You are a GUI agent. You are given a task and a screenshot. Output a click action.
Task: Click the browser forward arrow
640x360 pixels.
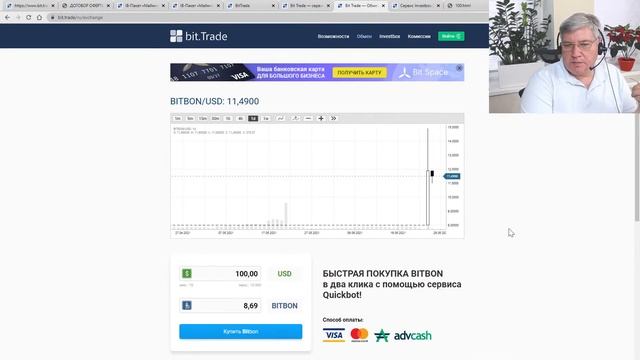pyautogui.click(x=18, y=18)
